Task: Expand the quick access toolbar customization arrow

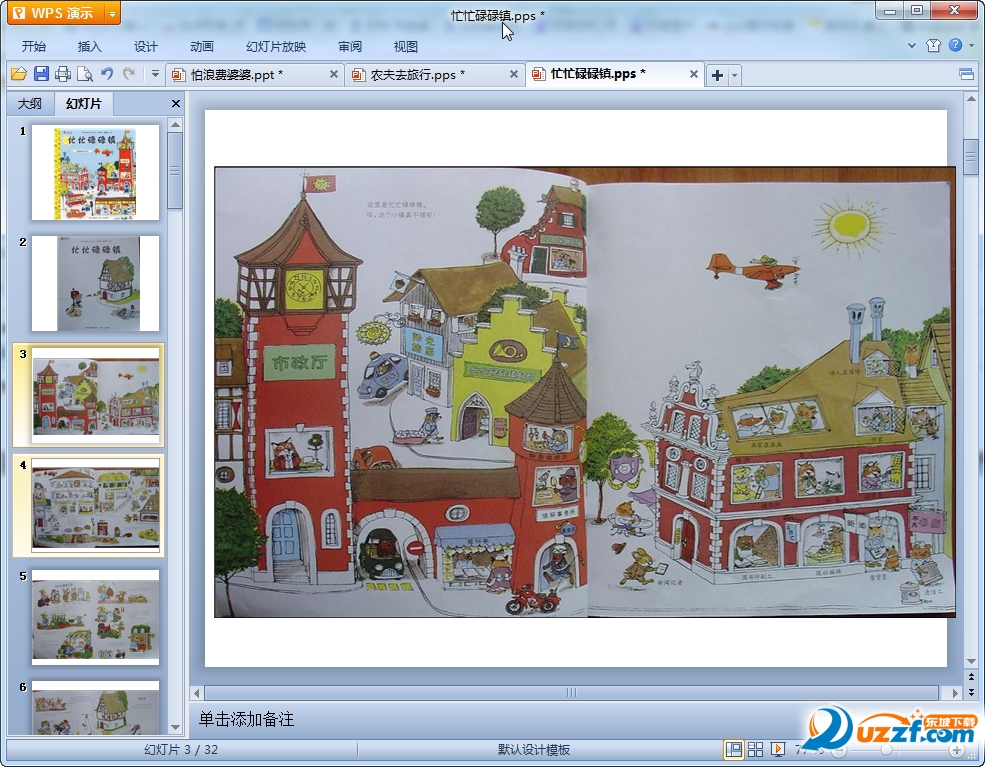Action: pyautogui.click(x=155, y=74)
